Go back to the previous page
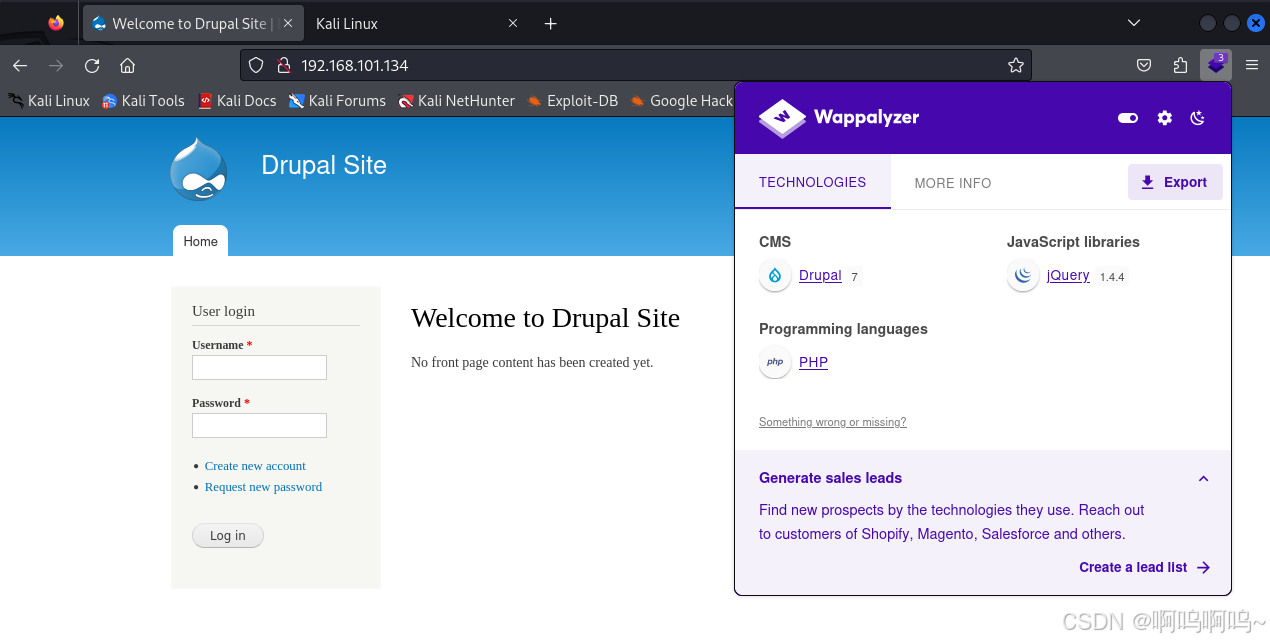 click(20, 65)
